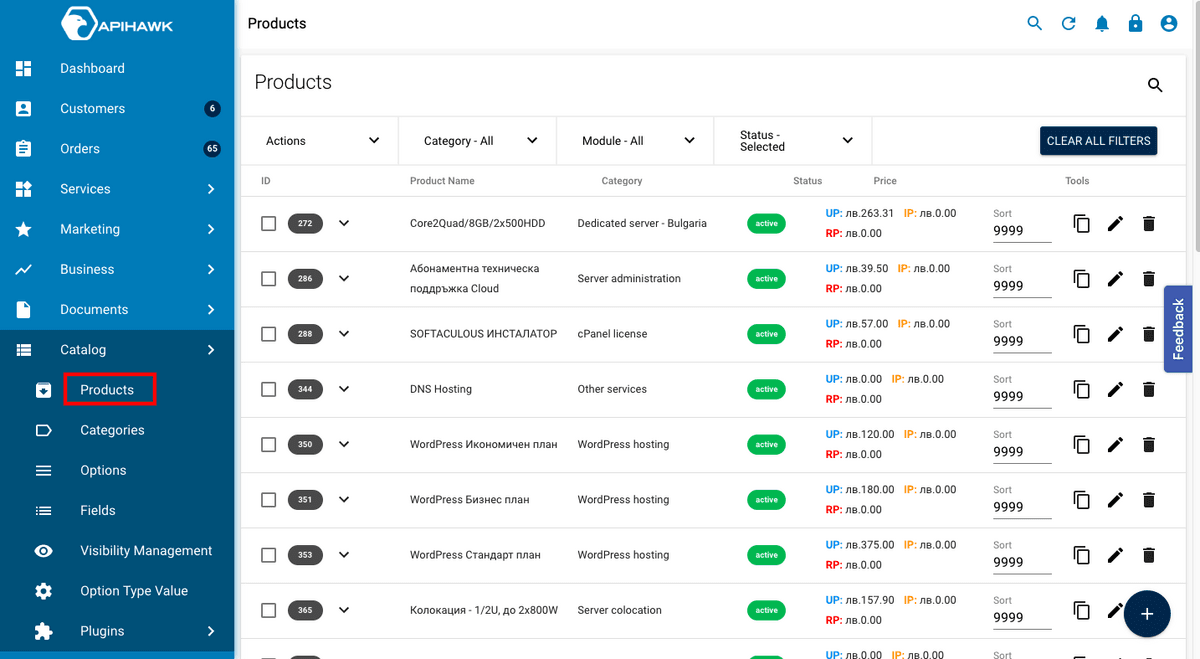Duplicate the Core2Quad product using the copy icon
Screen dimensions: 1200x659
click(x=1081, y=223)
